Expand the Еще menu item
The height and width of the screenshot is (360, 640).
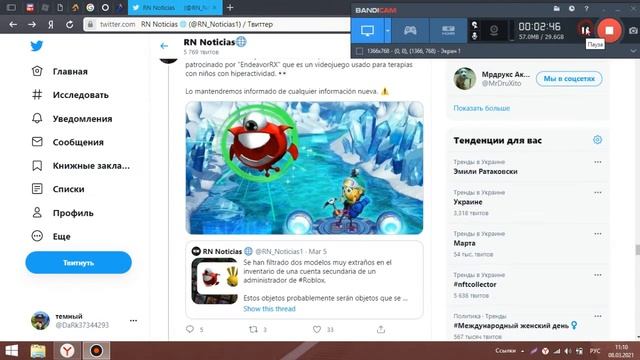(51, 236)
